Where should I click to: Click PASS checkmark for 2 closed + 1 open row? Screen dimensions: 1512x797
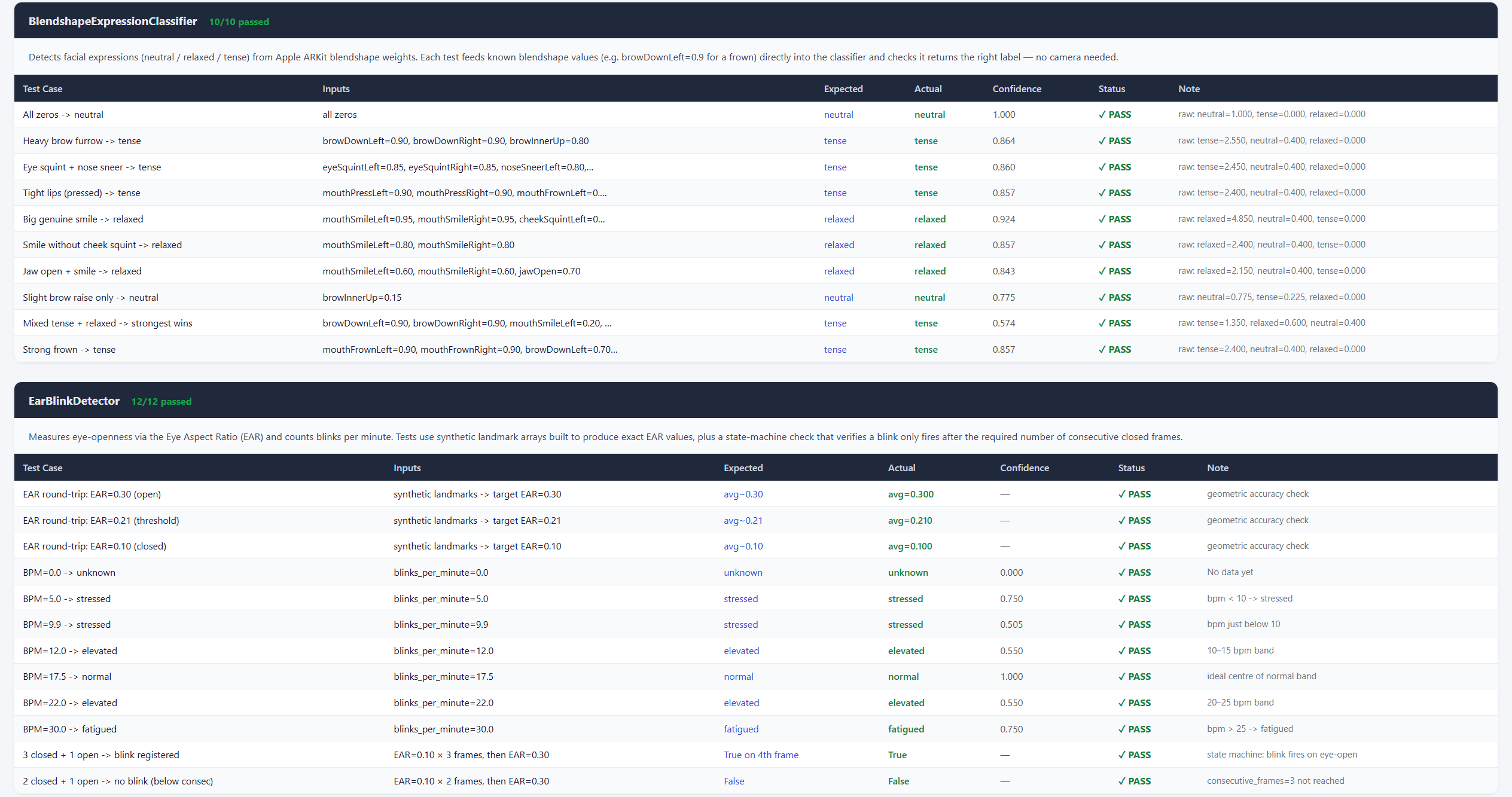(x=1135, y=781)
